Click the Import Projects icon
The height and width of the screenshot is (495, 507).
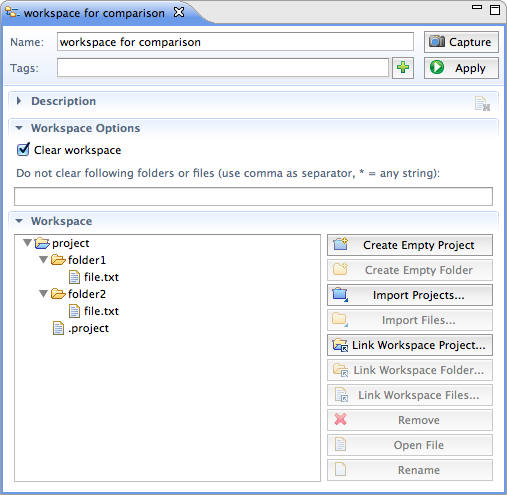click(x=340, y=295)
